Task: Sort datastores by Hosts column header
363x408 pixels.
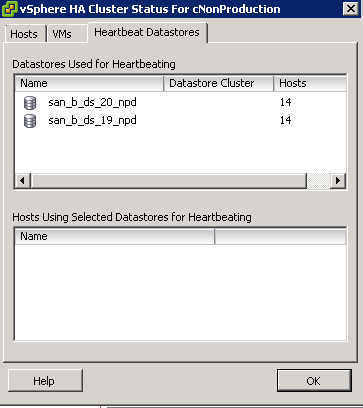Action: 310,83
